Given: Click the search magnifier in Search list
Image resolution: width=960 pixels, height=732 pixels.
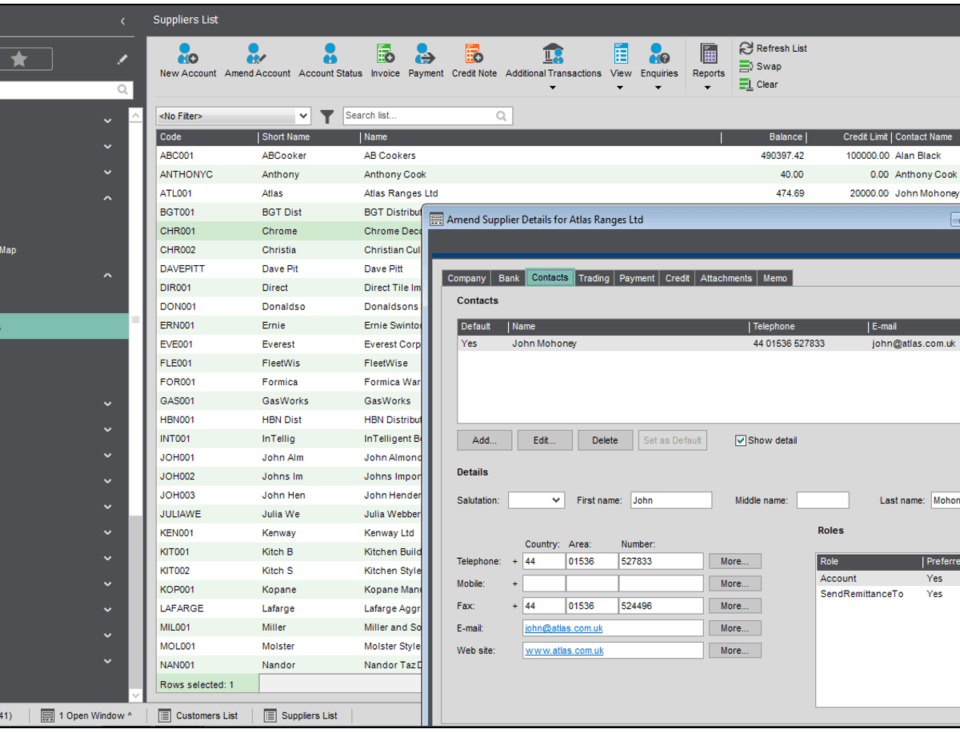Looking at the screenshot, I should pos(501,116).
